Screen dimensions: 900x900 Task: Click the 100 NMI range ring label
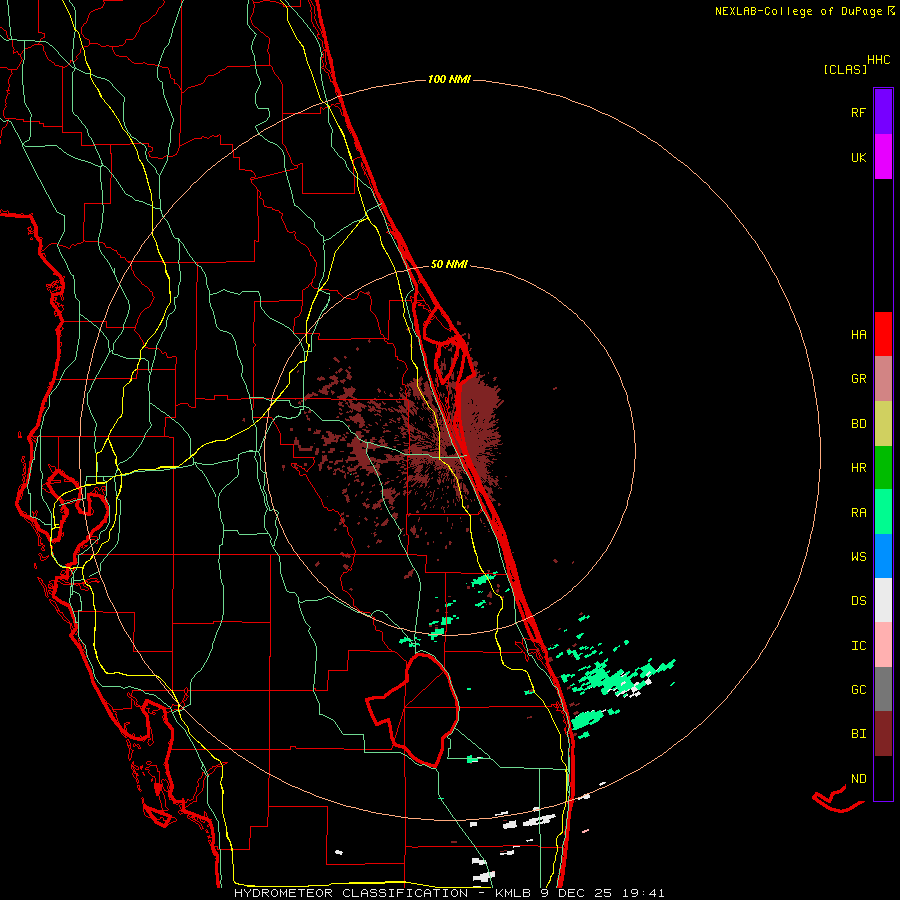click(x=449, y=79)
